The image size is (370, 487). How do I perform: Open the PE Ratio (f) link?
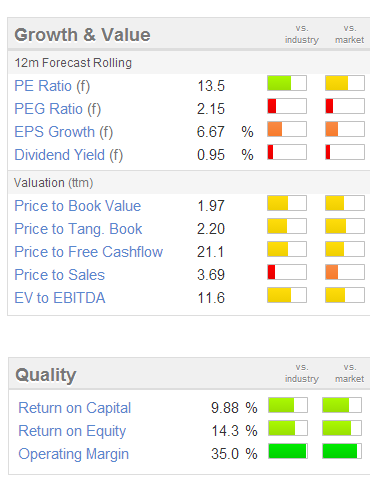pyautogui.click(x=52, y=86)
